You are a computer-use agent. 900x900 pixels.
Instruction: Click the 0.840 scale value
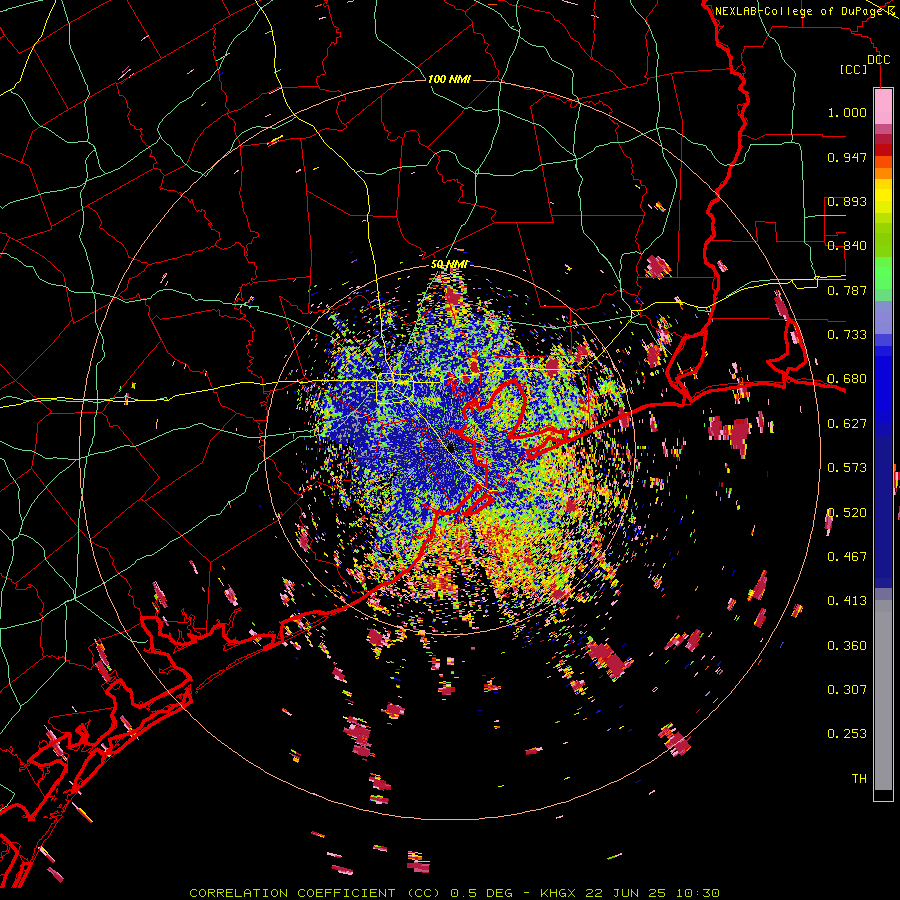pyautogui.click(x=847, y=246)
